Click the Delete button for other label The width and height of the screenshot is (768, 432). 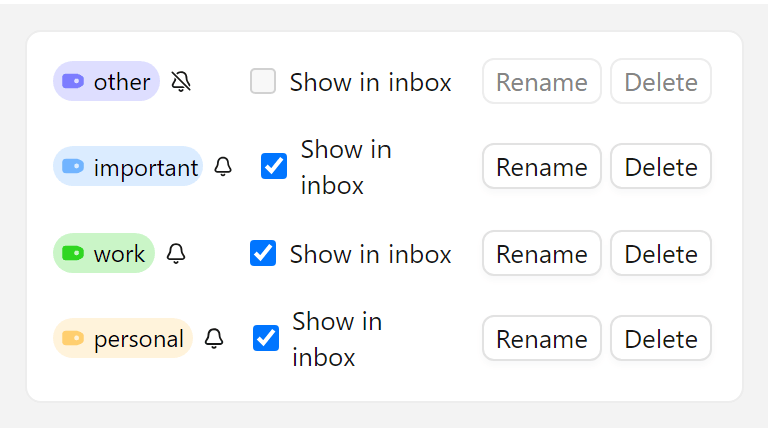(x=661, y=82)
